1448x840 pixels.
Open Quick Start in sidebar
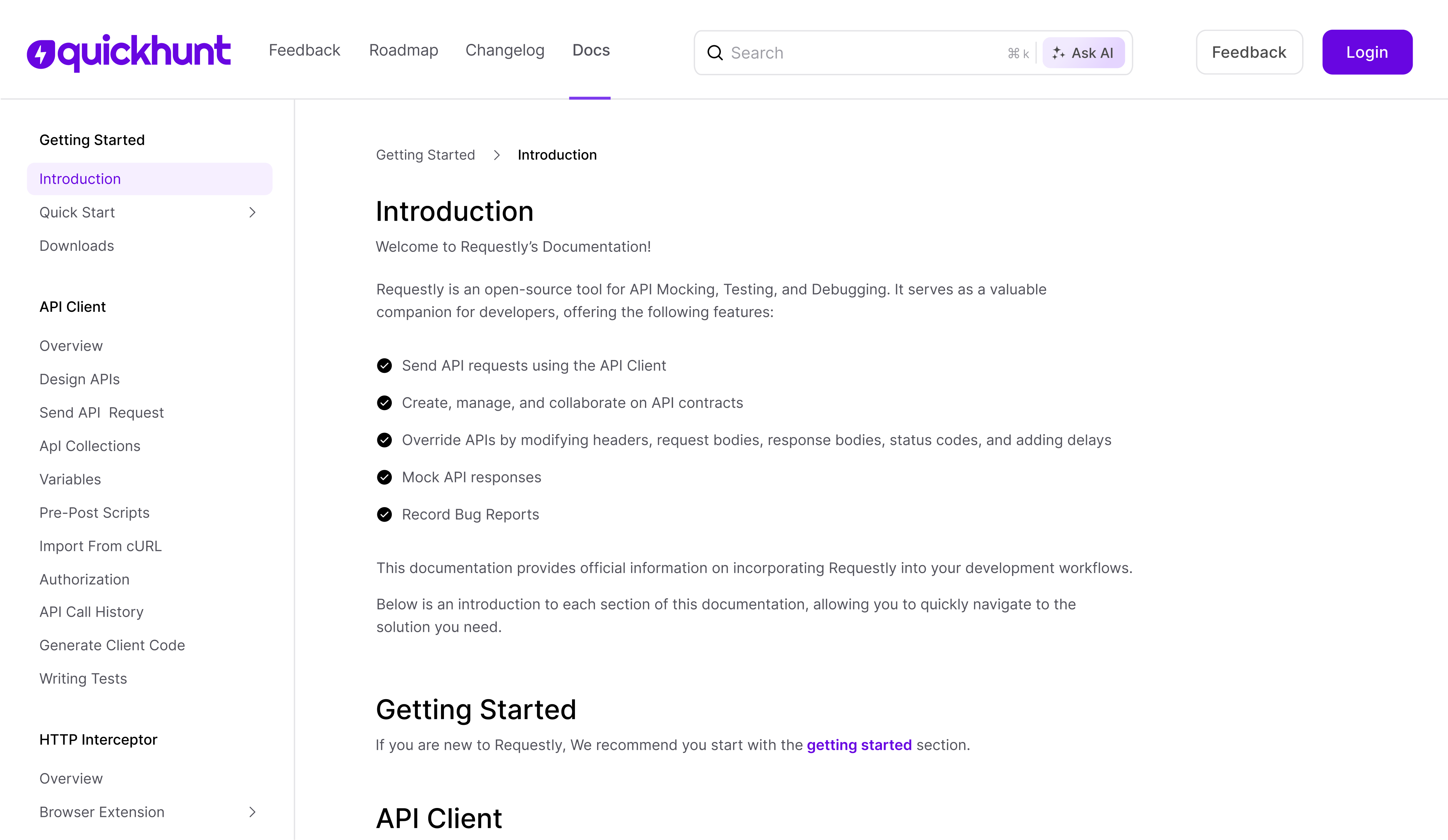(77, 212)
